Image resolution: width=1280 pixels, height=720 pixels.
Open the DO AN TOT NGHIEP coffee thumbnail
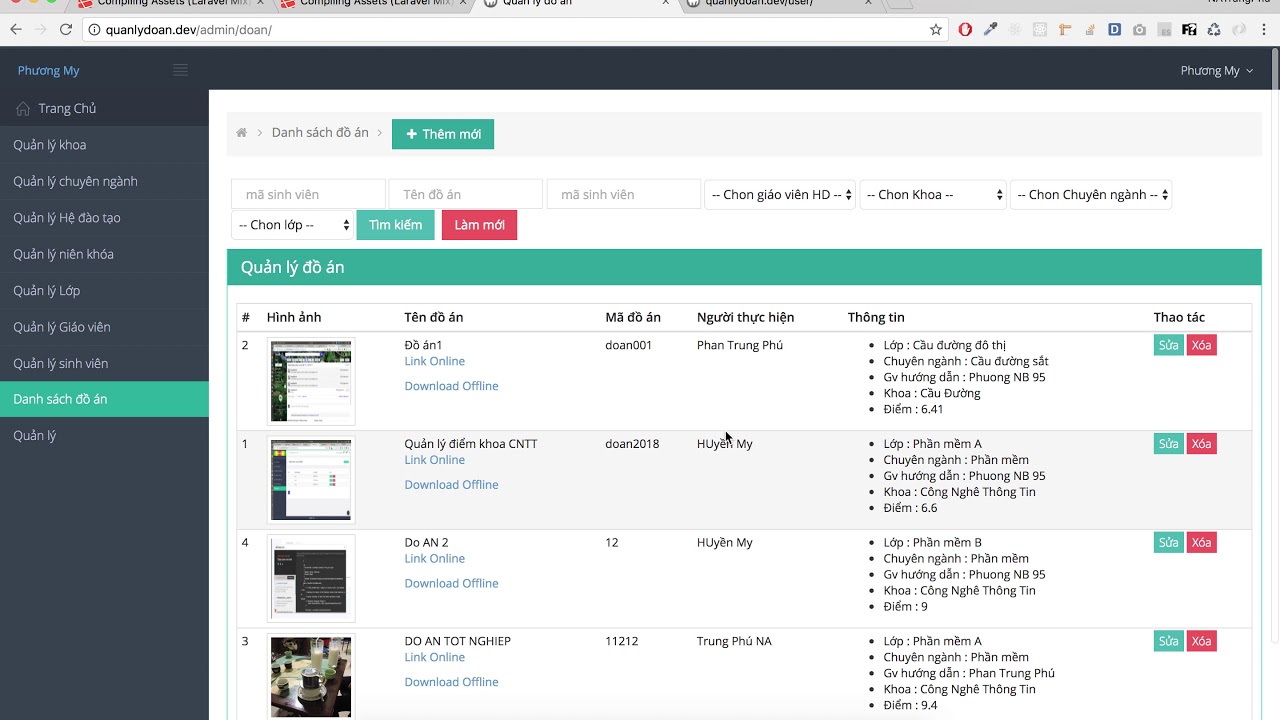pyautogui.click(x=311, y=677)
